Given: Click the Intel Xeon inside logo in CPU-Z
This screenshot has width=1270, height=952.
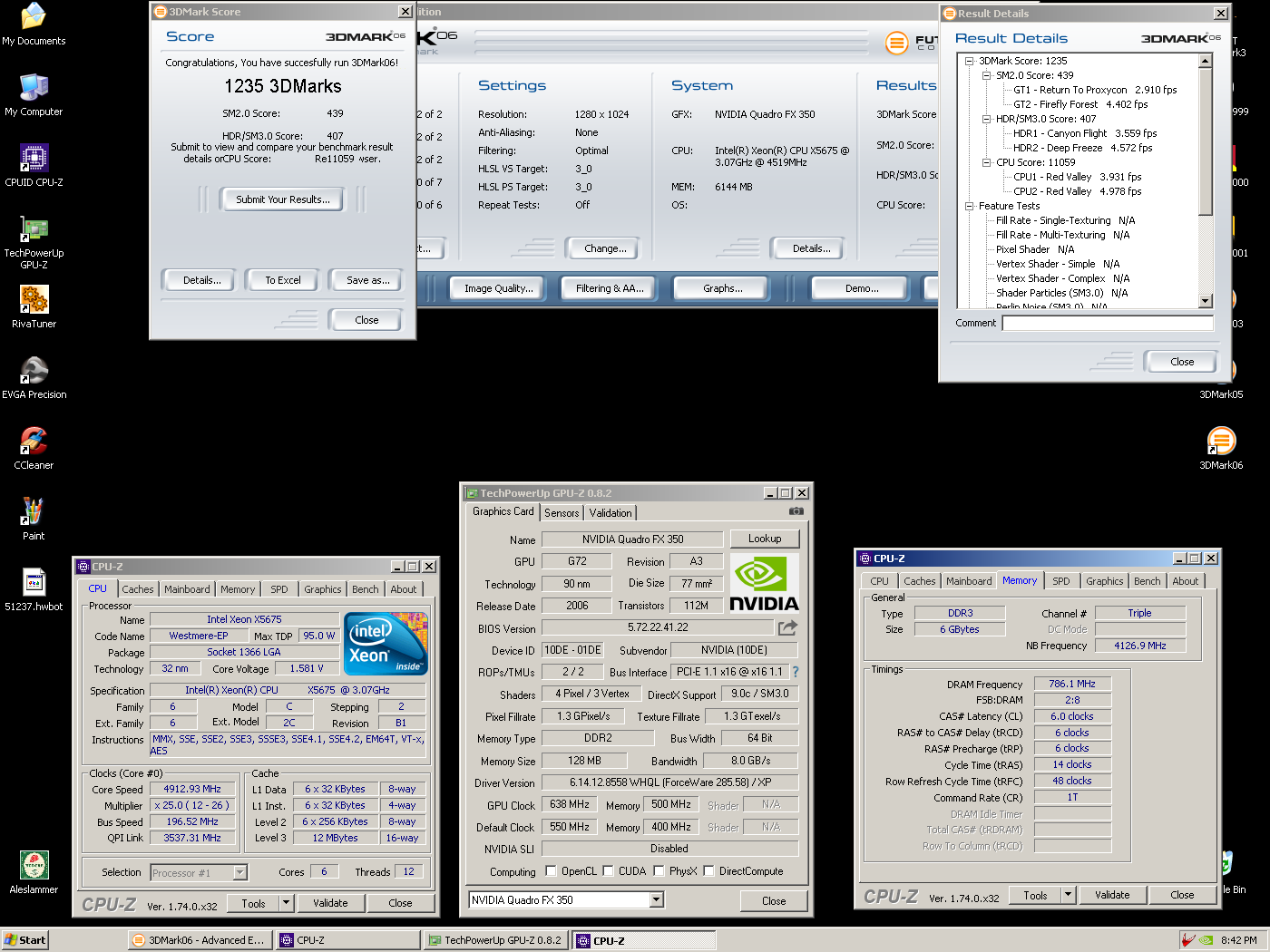Looking at the screenshot, I should pos(386,644).
